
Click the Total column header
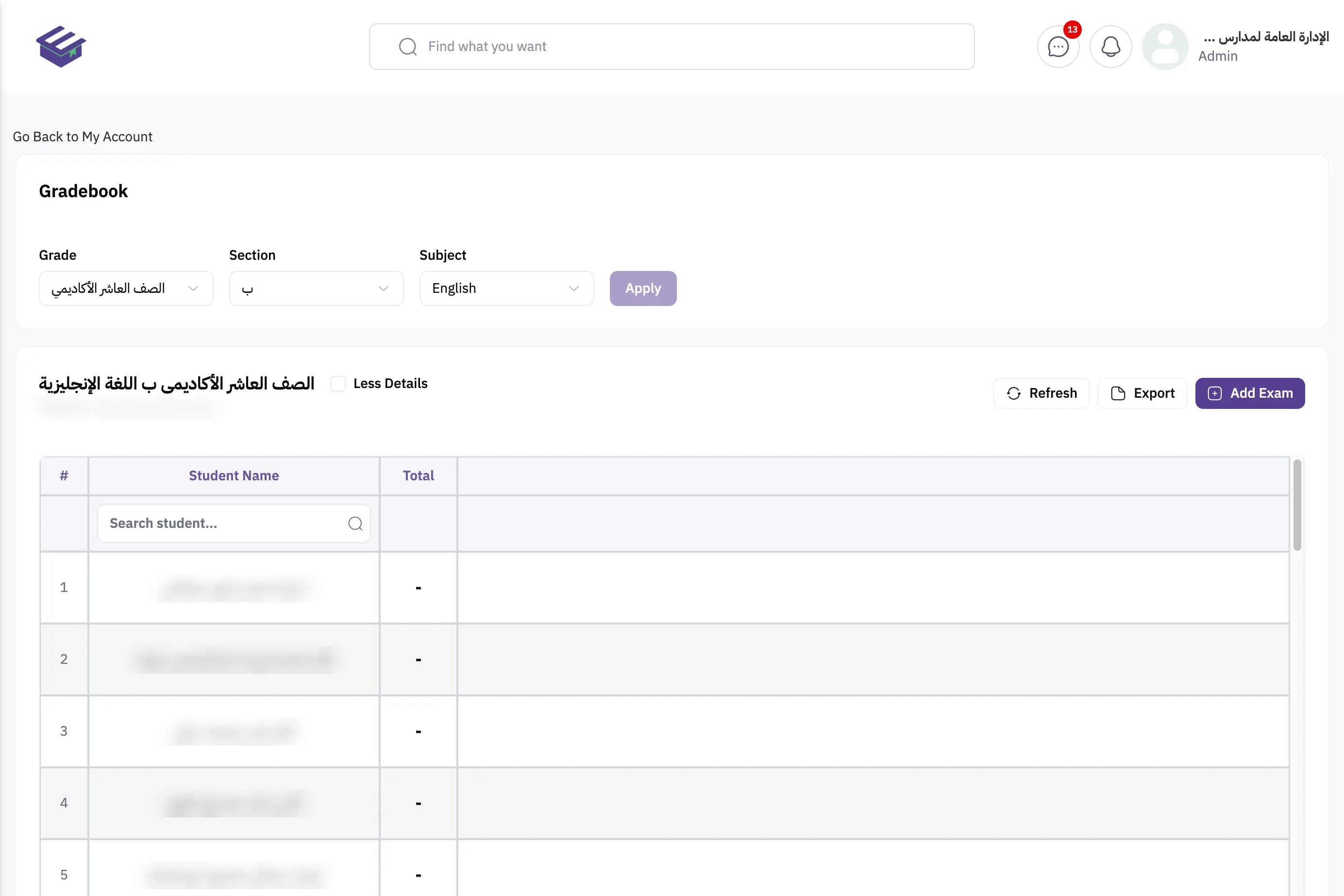(x=418, y=475)
